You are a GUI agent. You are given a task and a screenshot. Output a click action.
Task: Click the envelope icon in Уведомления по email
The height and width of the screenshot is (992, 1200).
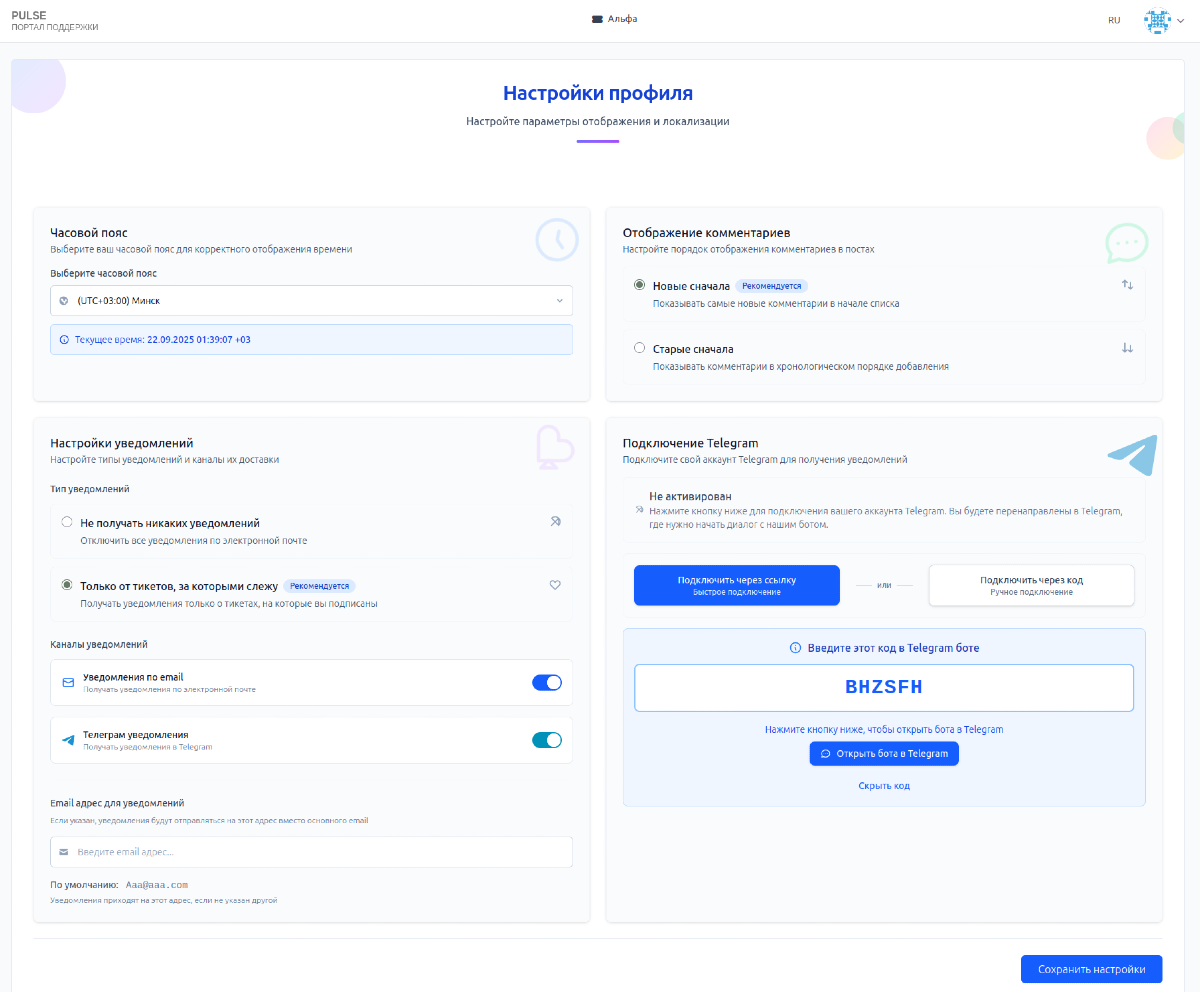(x=68, y=682)
